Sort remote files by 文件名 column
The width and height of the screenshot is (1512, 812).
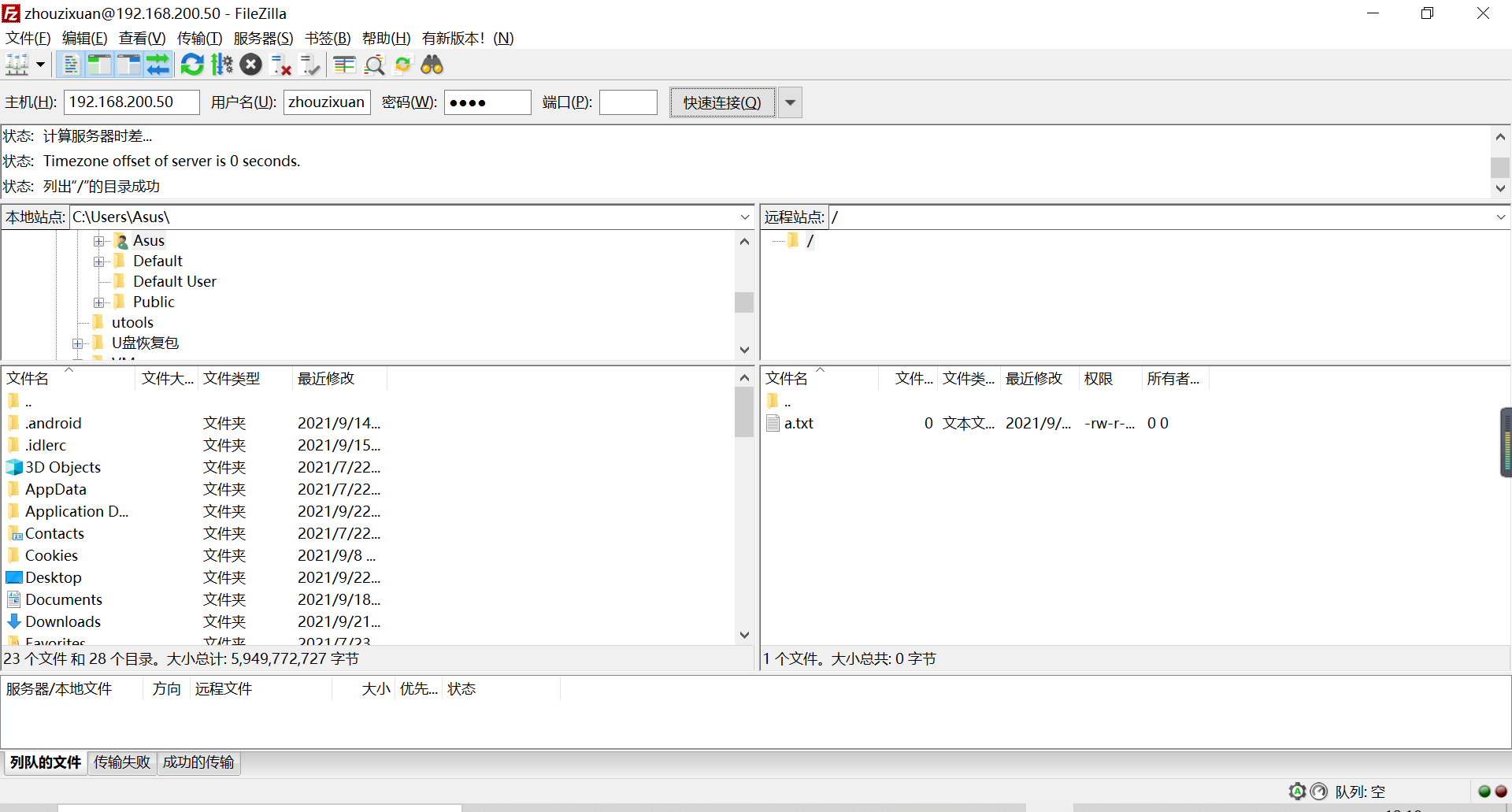(820, 378)
